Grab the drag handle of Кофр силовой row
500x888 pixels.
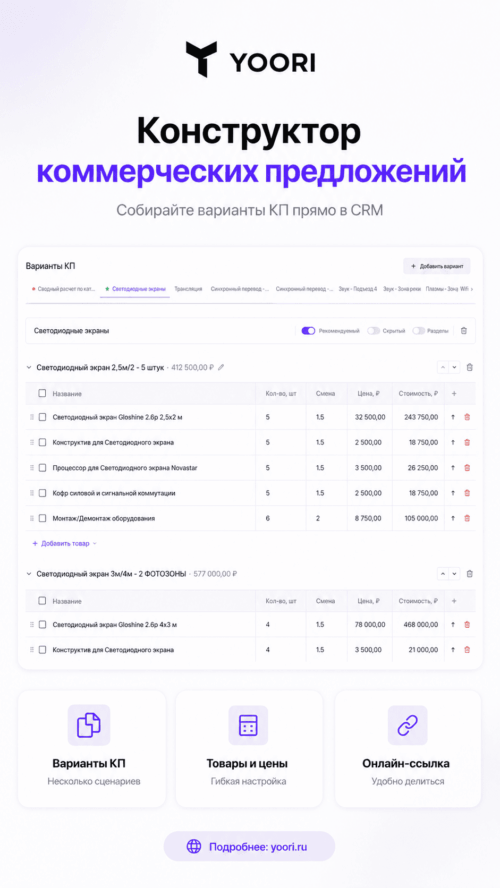click(32, 493)
